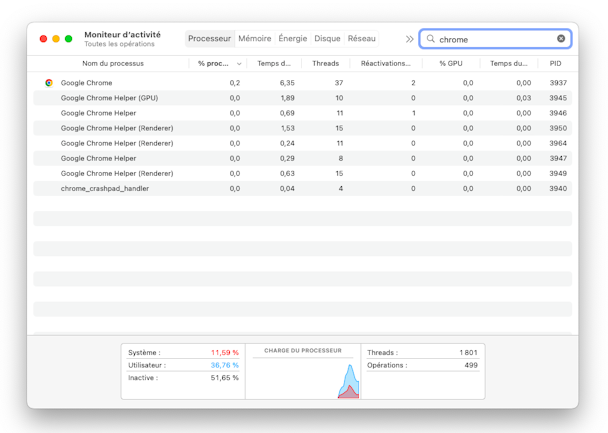Screen dimensions: 608x433
Task: View the Réseau tab
Action: [361, 39]
